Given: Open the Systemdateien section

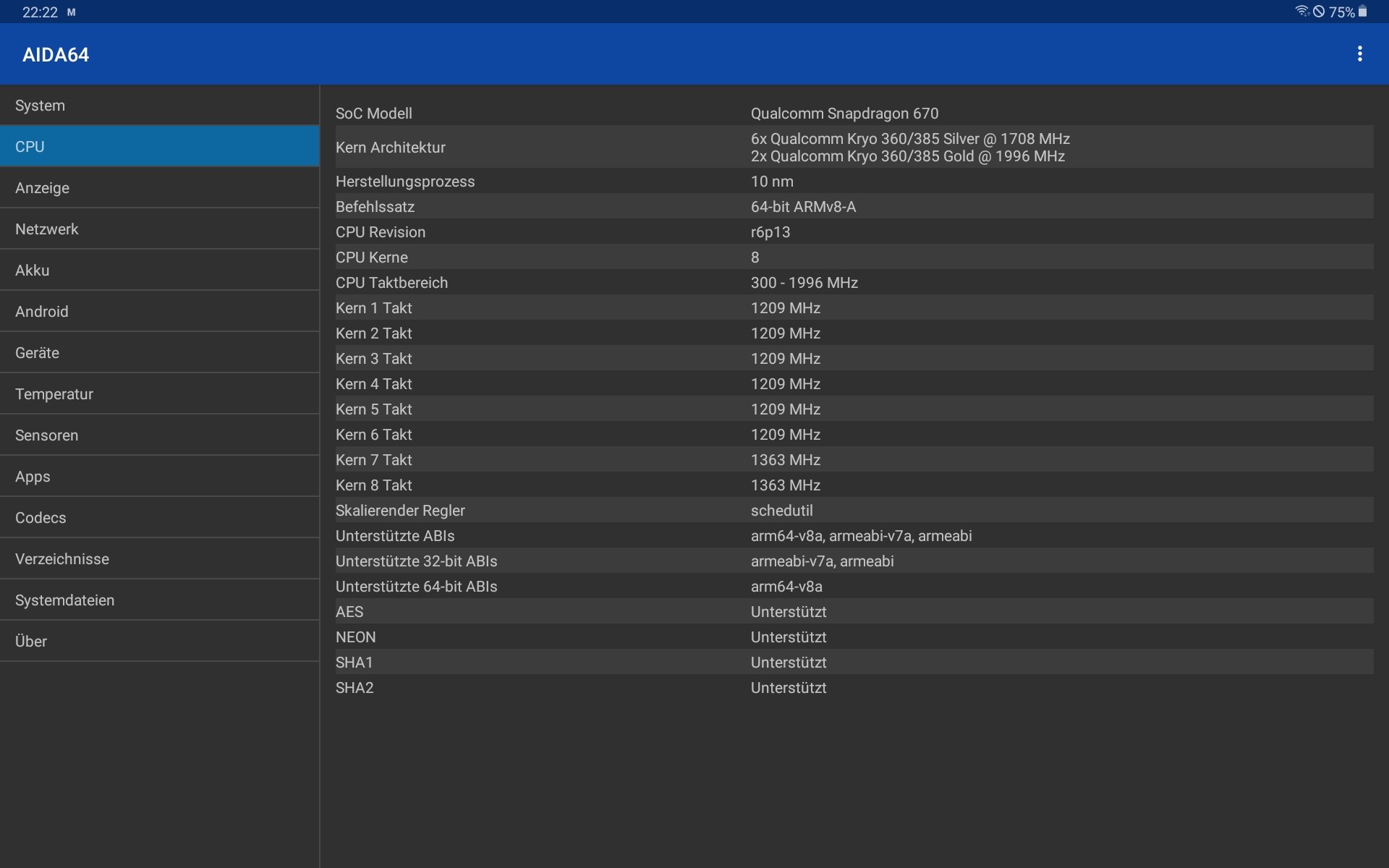Looking at the screenshot, I should click(159, 600).
